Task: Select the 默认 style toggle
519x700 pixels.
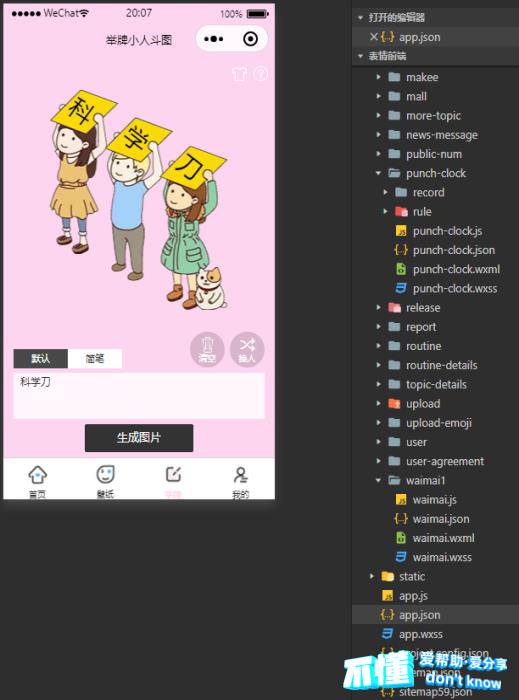Action: [41, 358]
